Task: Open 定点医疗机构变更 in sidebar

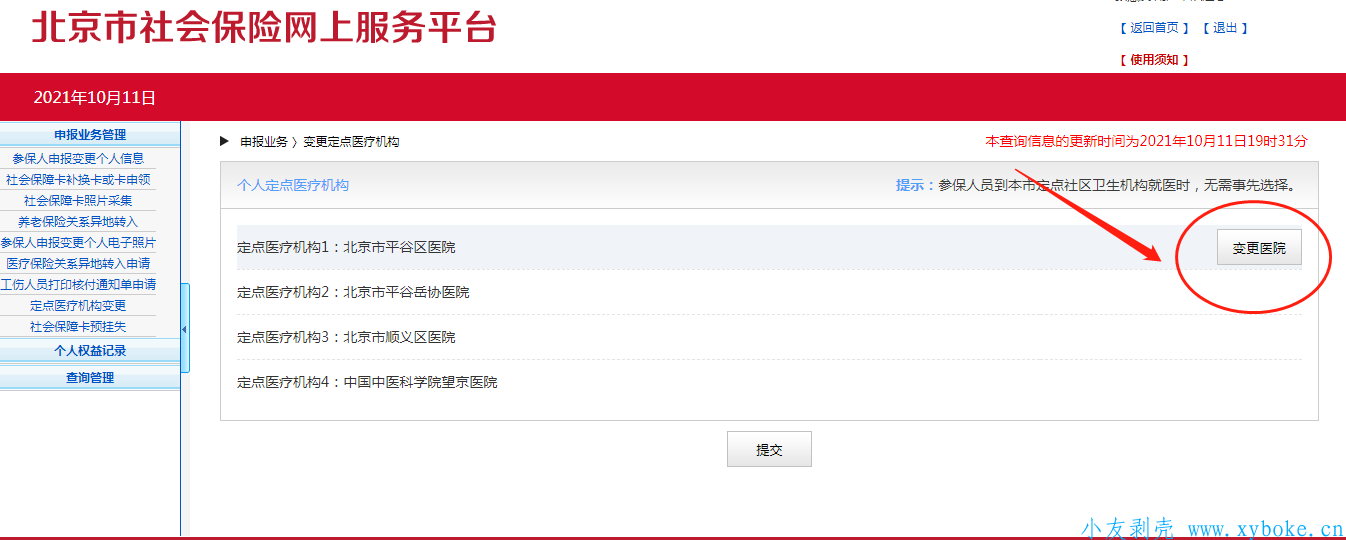Action: (78, 306)
